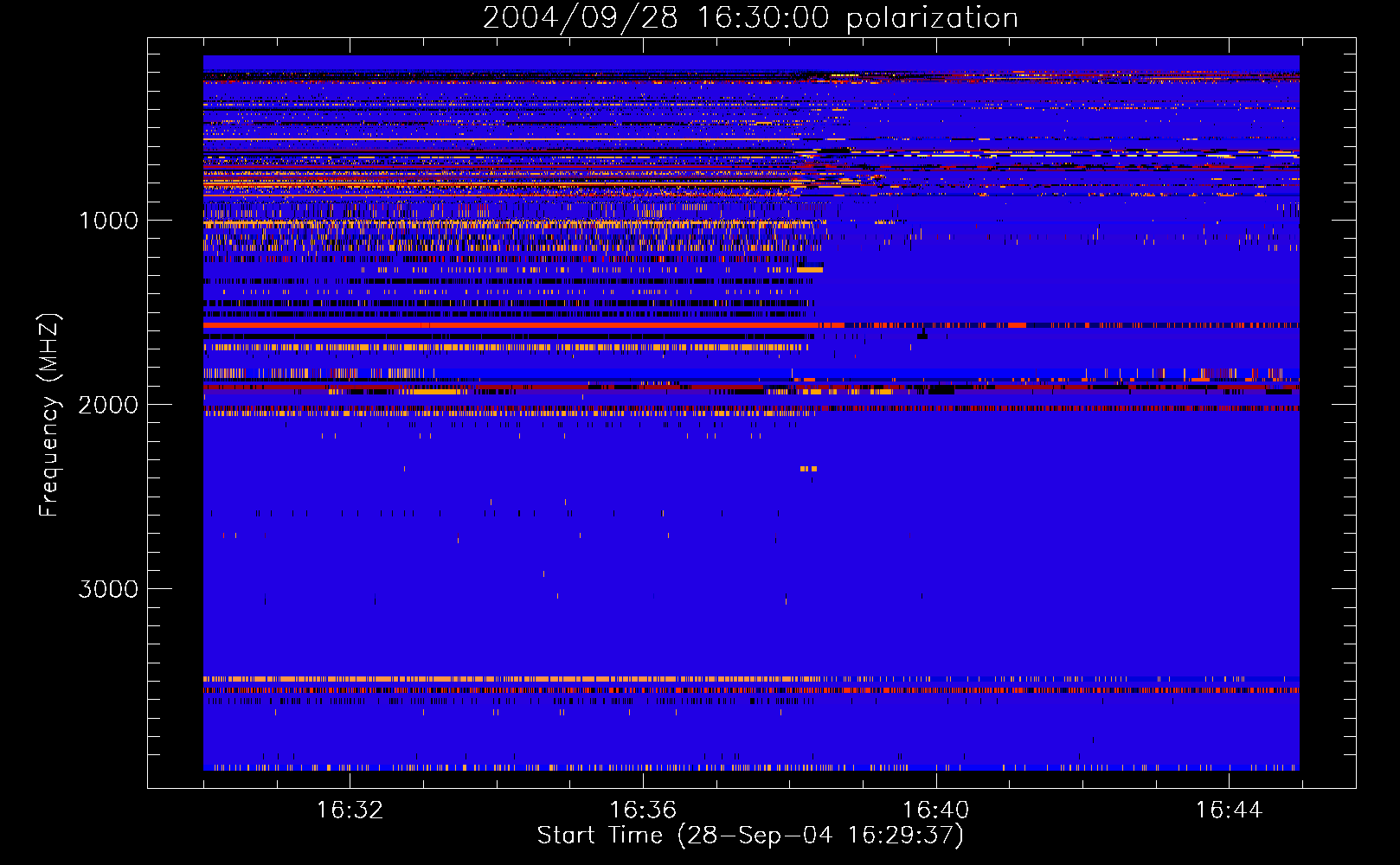Viewport: 1400px width, 865px height.
Task: Click the 'Start Time (28-Sep-04 16:29:37)' label
Action: coord(750,836)
